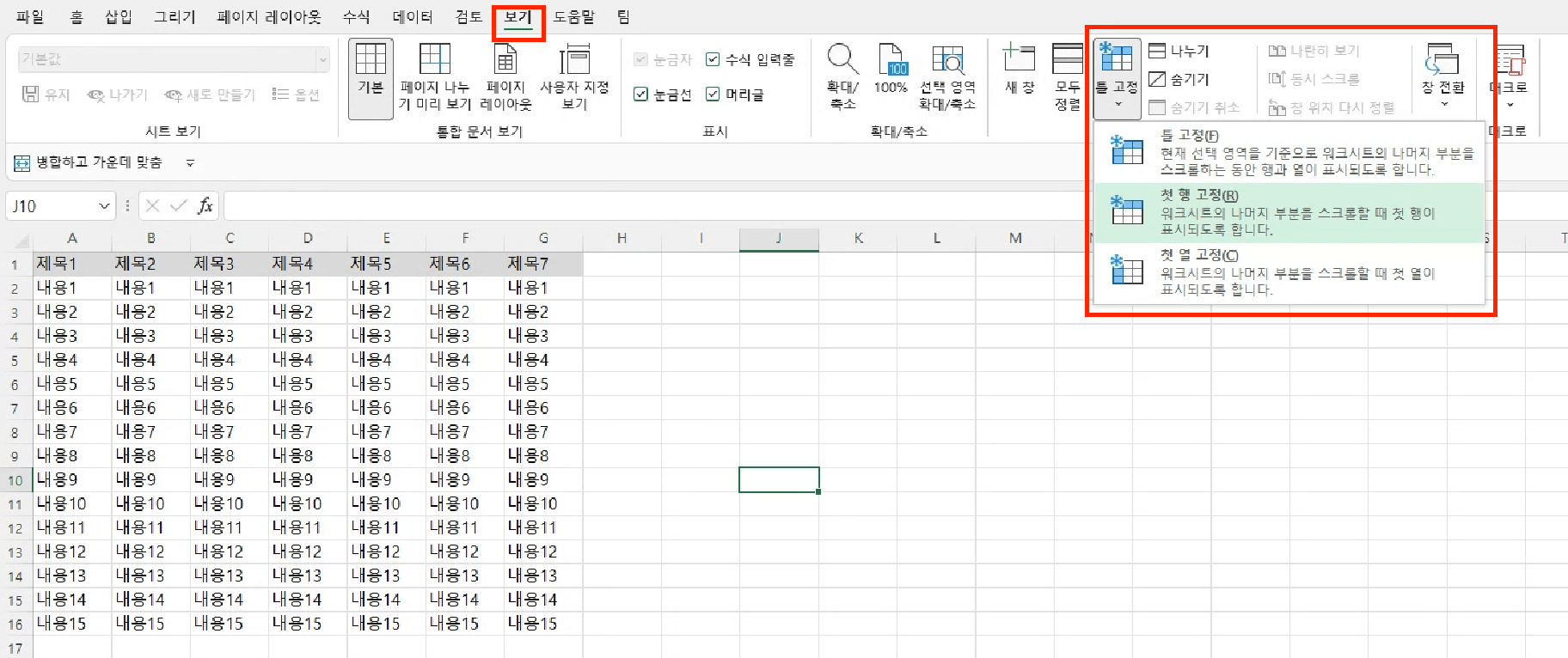Open the 파일 tab

pyautogui.click(x=30, y=17)
